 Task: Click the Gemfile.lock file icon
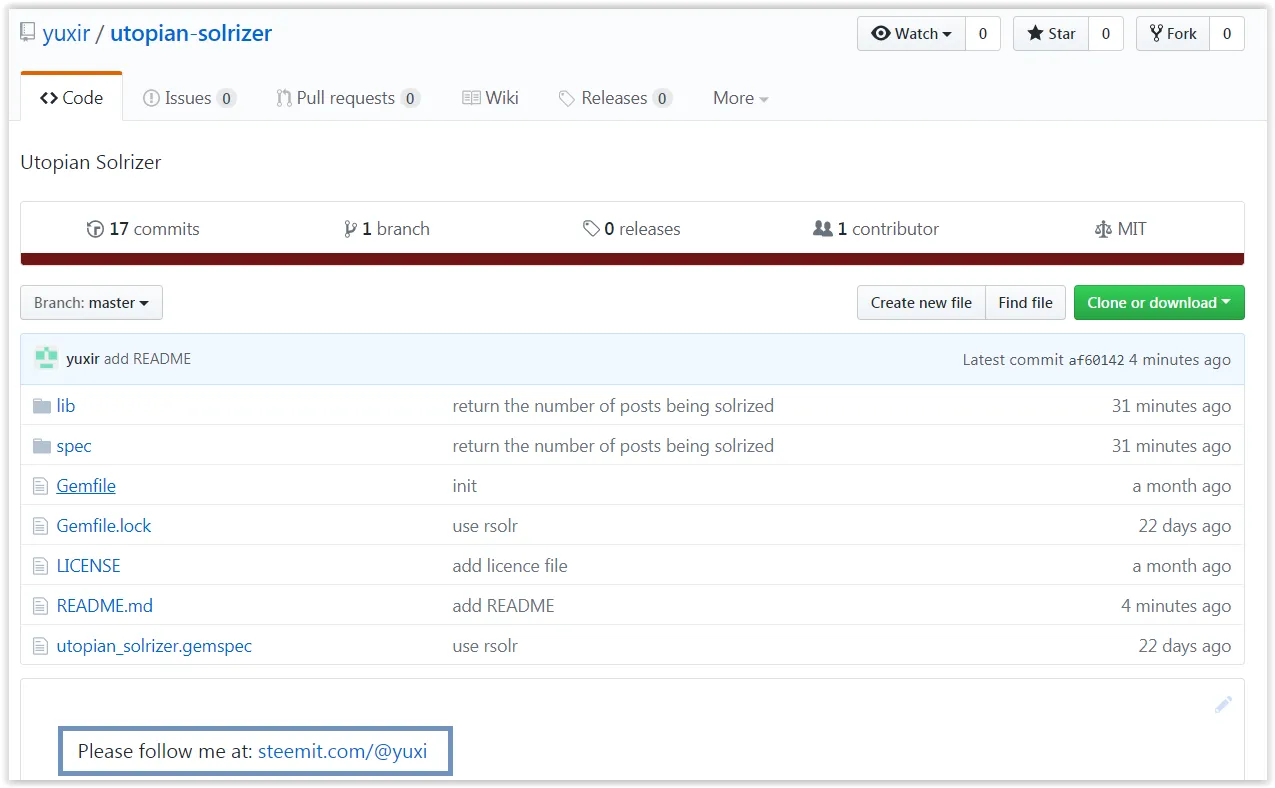(x=40, y=526)
